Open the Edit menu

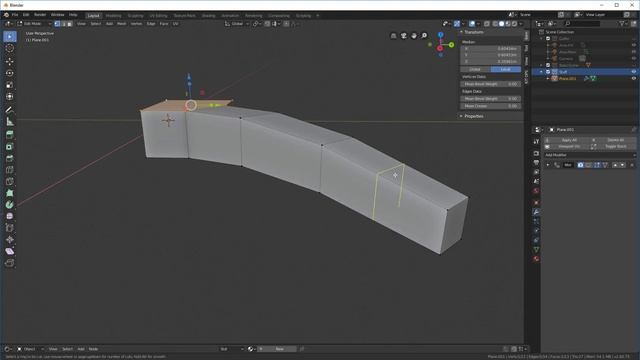click(x=26, y=15)
